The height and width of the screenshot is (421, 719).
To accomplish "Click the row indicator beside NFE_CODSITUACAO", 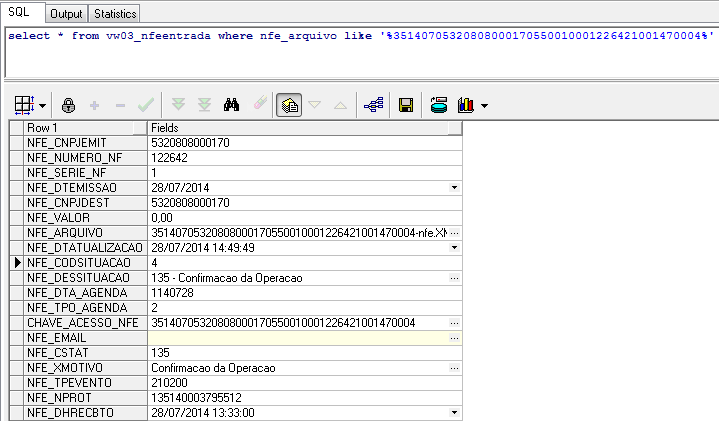I will pyautogui.click(x=17, y=263).
